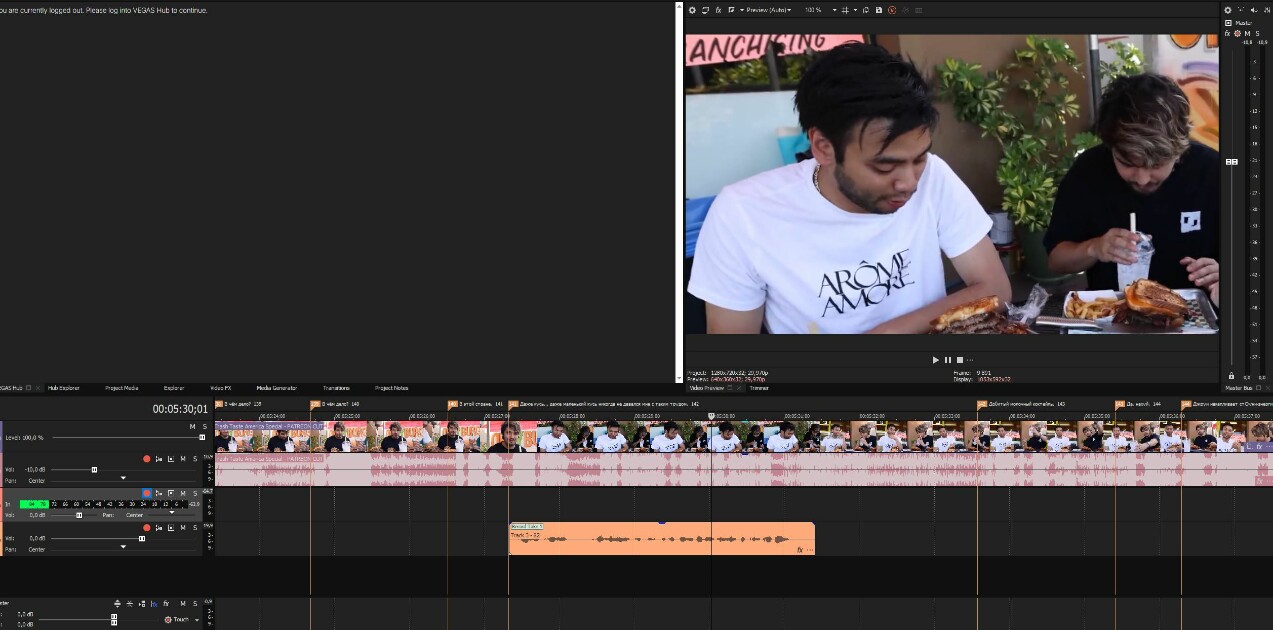
Task: Invert phase icon on second audio track
Action: click(171, 493)
